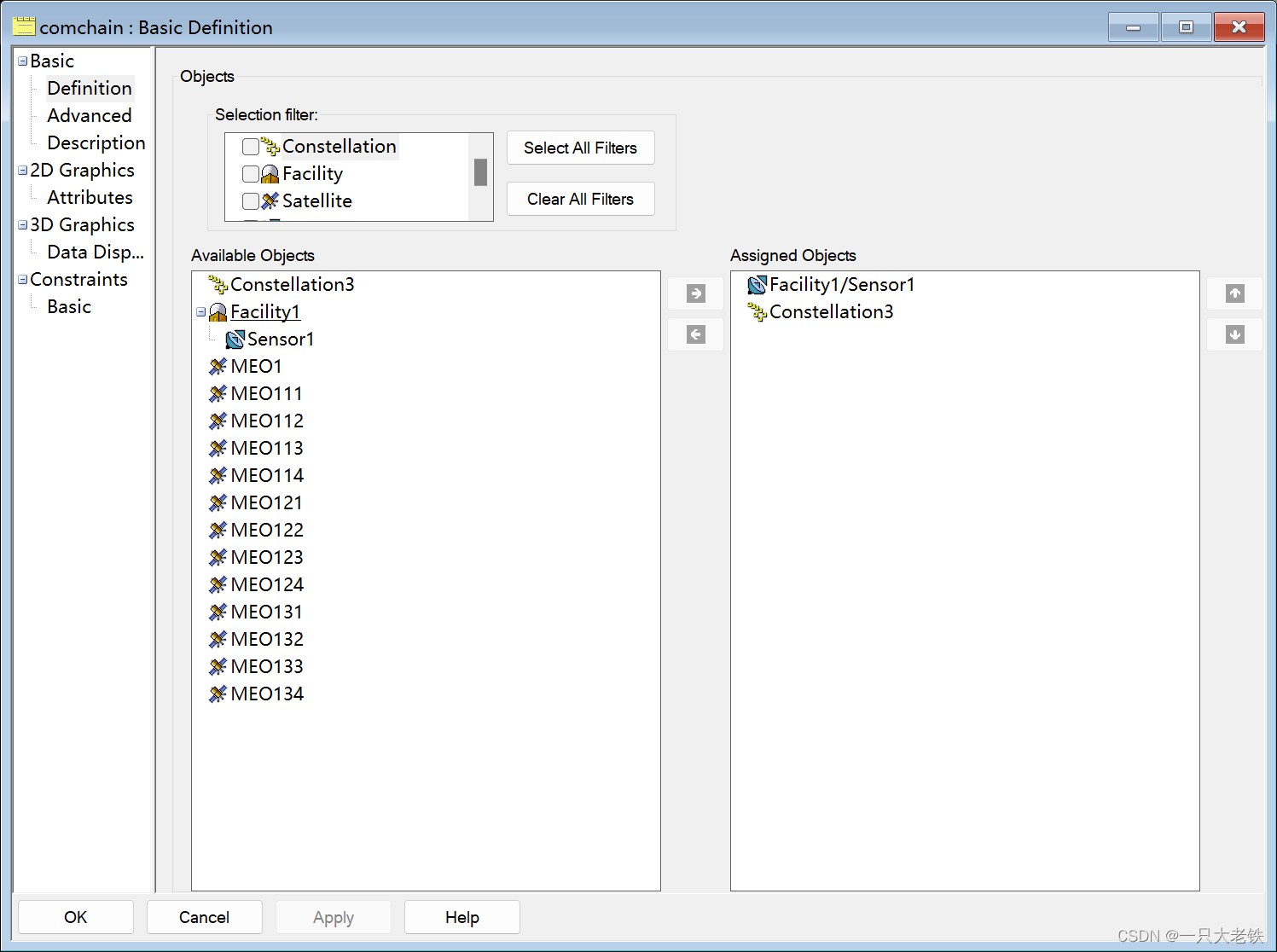Enable the Satellite selection filter checkbox

pos(251,201)
